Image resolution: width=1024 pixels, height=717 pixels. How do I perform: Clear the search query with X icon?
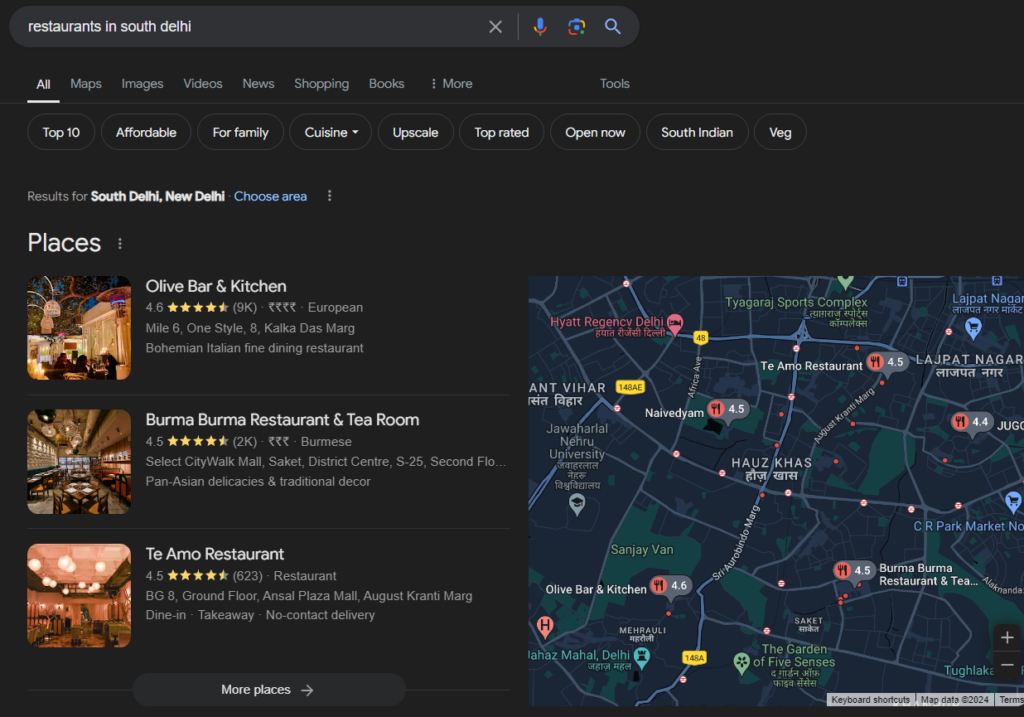496,27
